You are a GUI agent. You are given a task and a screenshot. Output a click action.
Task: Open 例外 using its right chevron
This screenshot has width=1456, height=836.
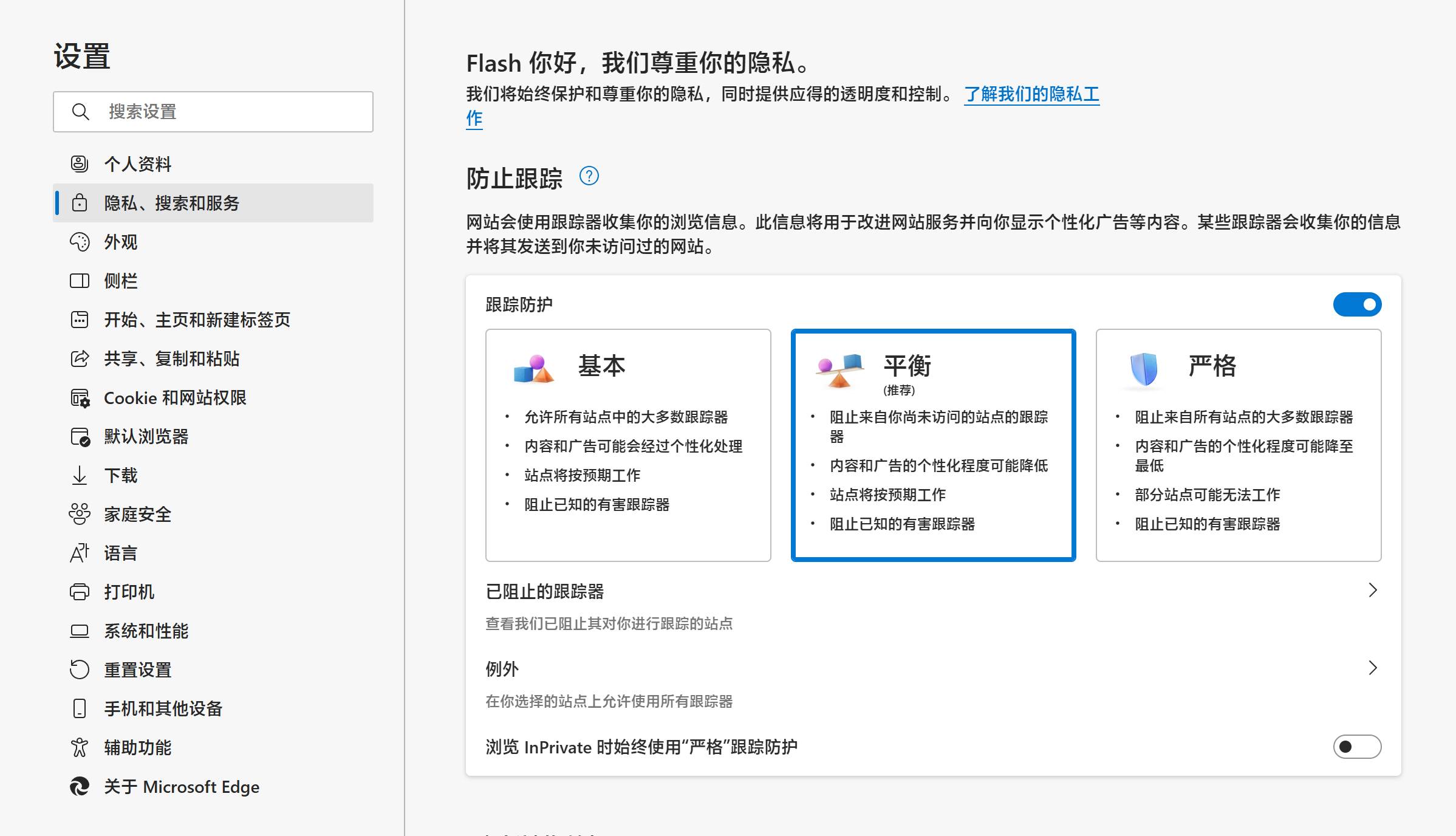[x=1373, y=668]
